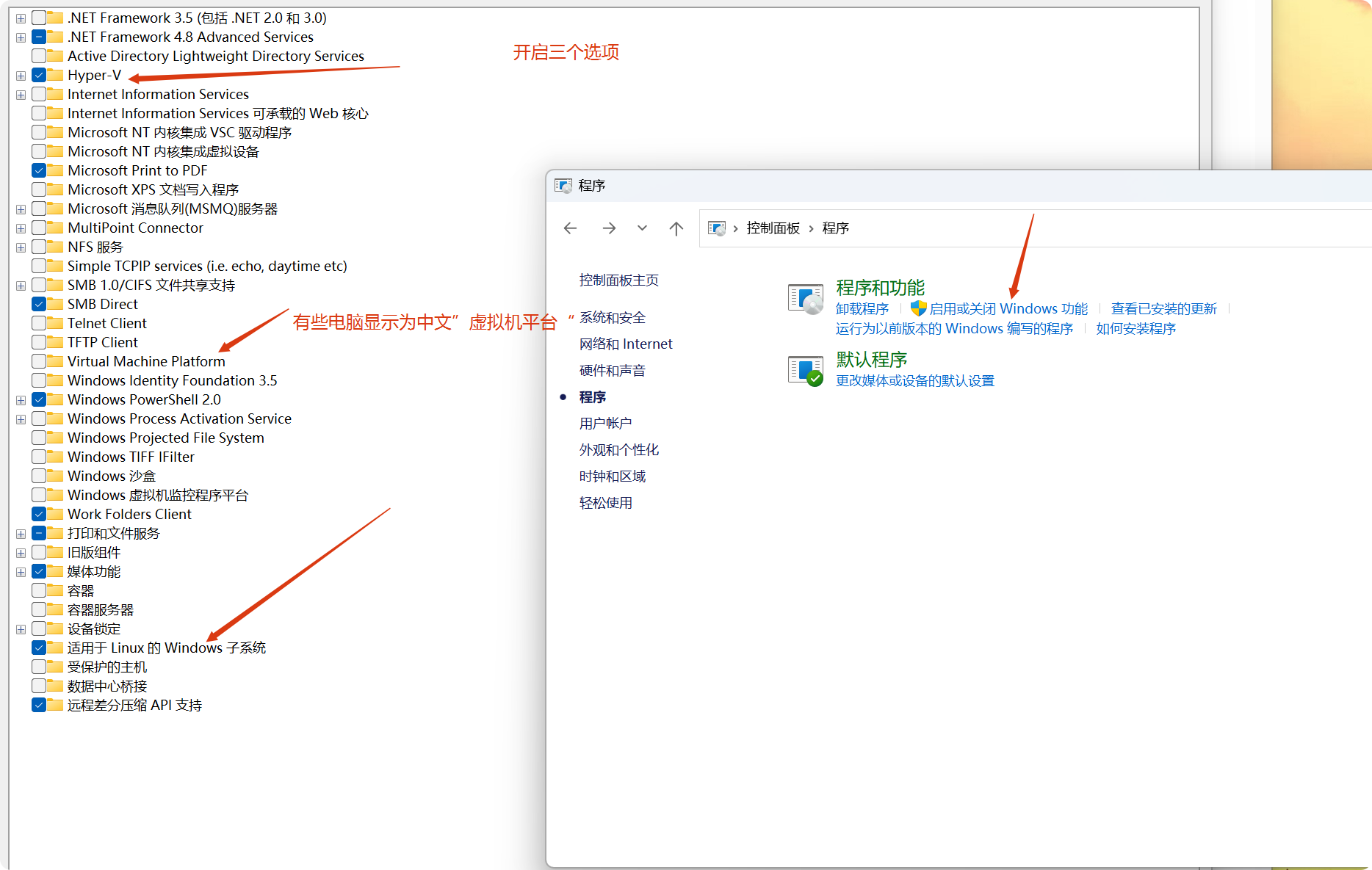Image resolution: width=1372 pixels, height=870 pixels.
Task: Open 查看已安装的更新 link
Action: click(1164, 308)
